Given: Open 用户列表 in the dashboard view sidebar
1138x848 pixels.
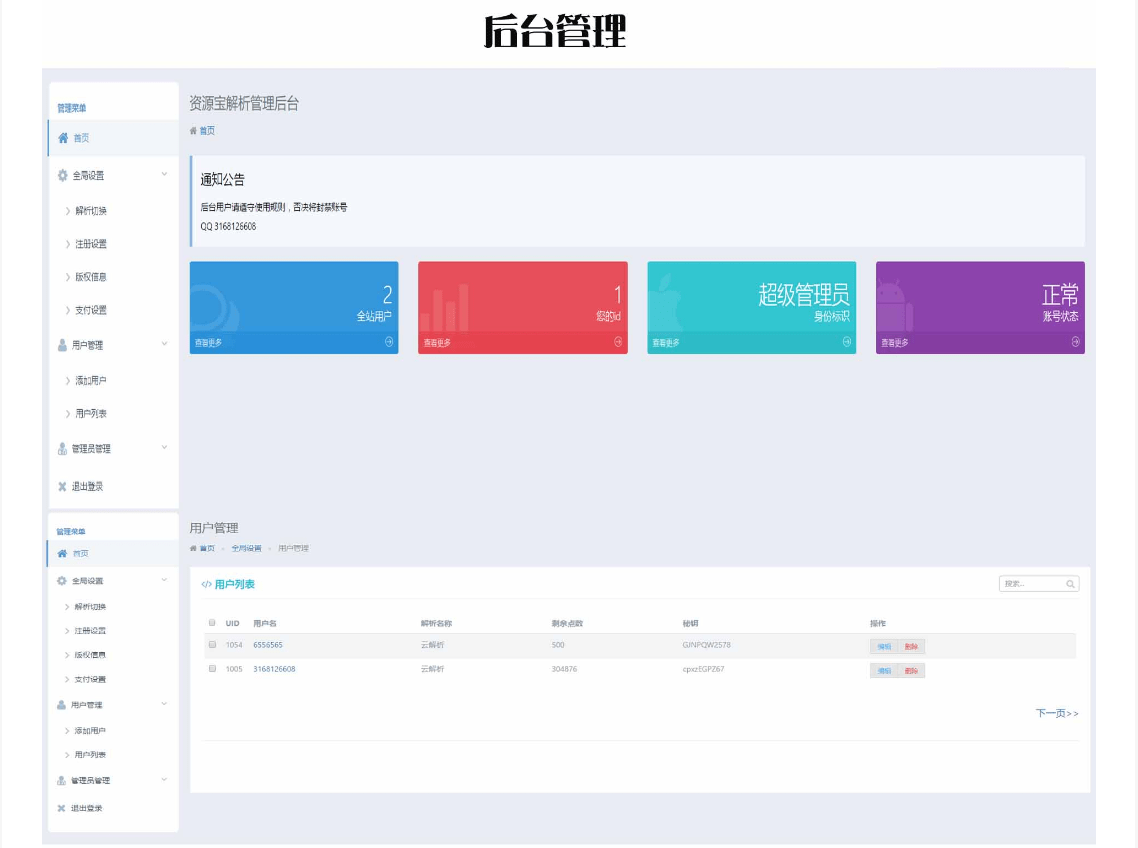Looking at the screenshot, I should [x=91, y=414].
